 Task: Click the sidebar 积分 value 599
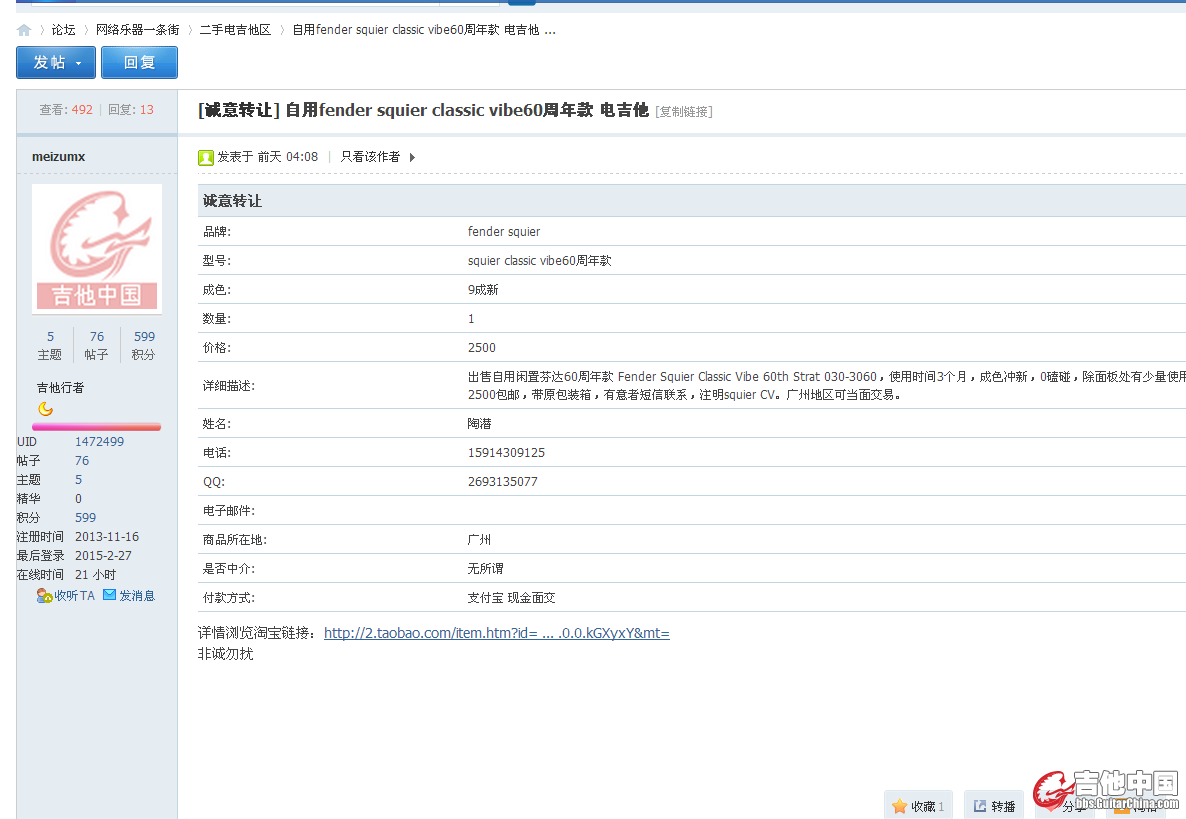point(85,518)
